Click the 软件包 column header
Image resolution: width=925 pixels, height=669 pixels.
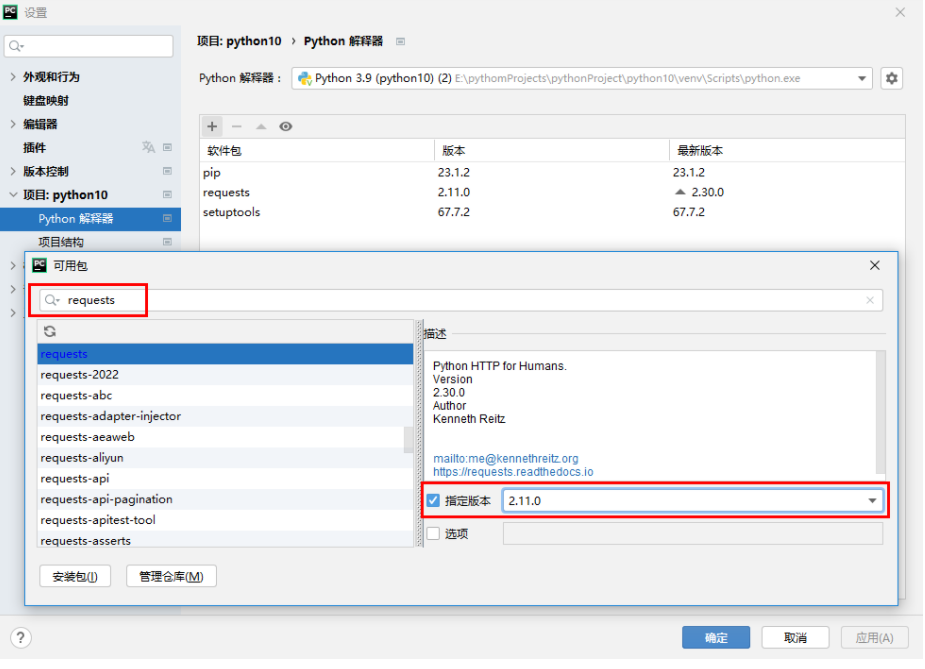(x=317, y=150)
